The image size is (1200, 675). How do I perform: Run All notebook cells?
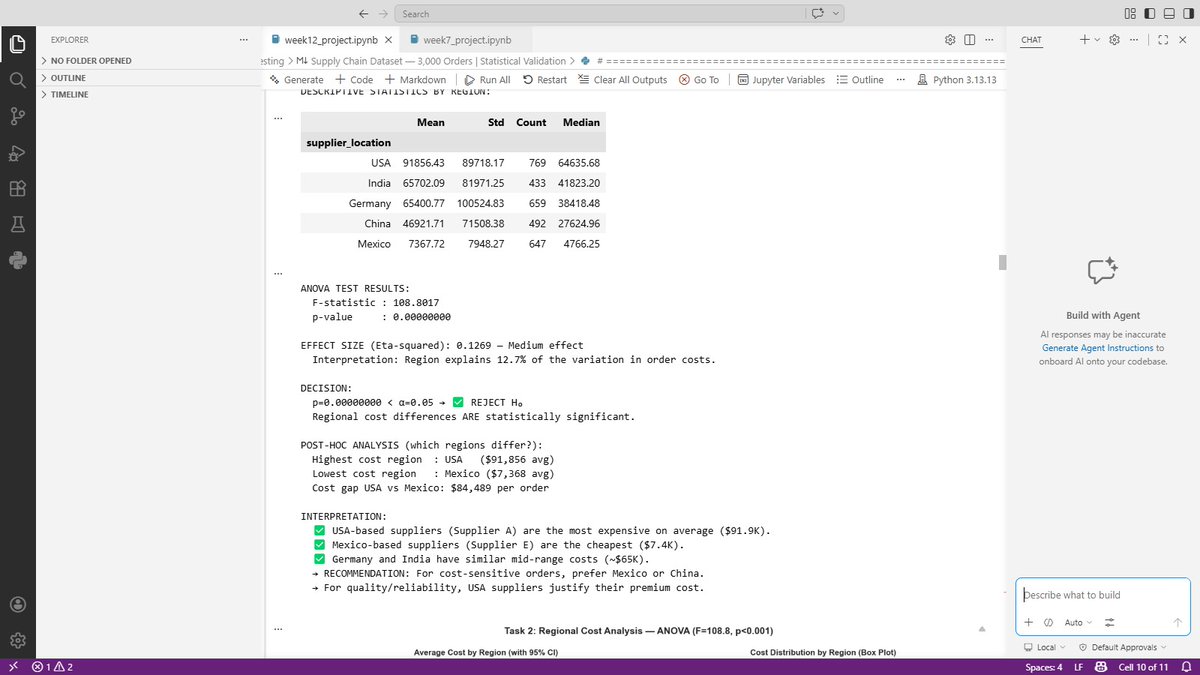coord(487,80)
